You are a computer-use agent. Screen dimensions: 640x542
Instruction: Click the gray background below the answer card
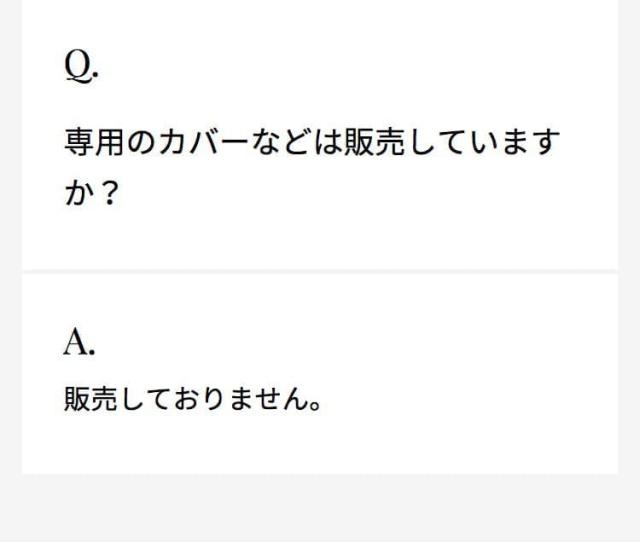pos(320,508)
